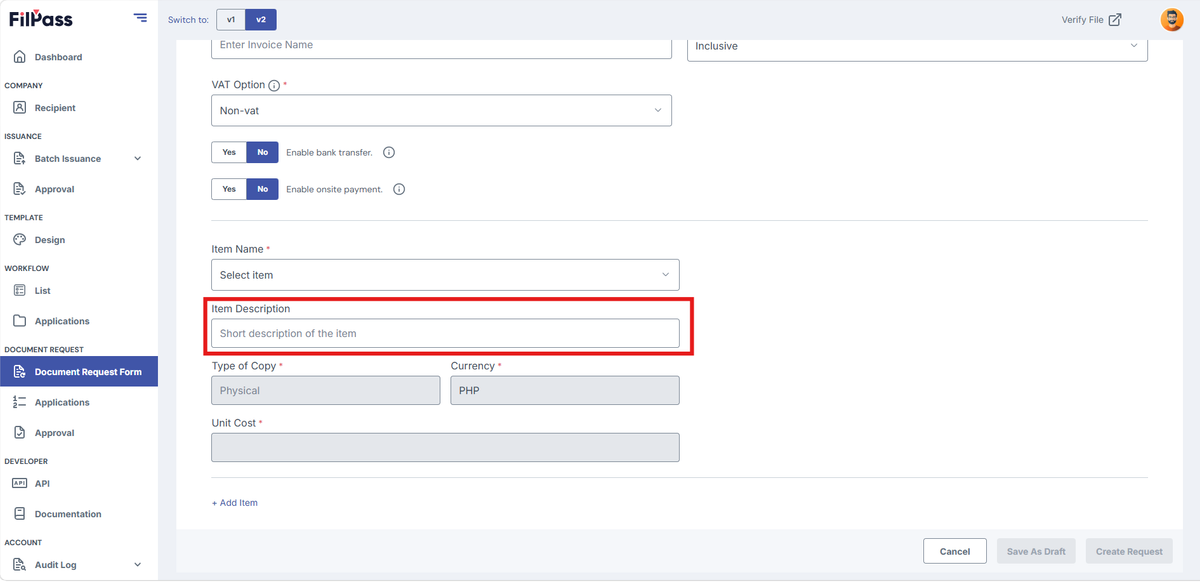The image size is (1200, 582).
Task: Switch to version v1
Action: tap(231, 20)
